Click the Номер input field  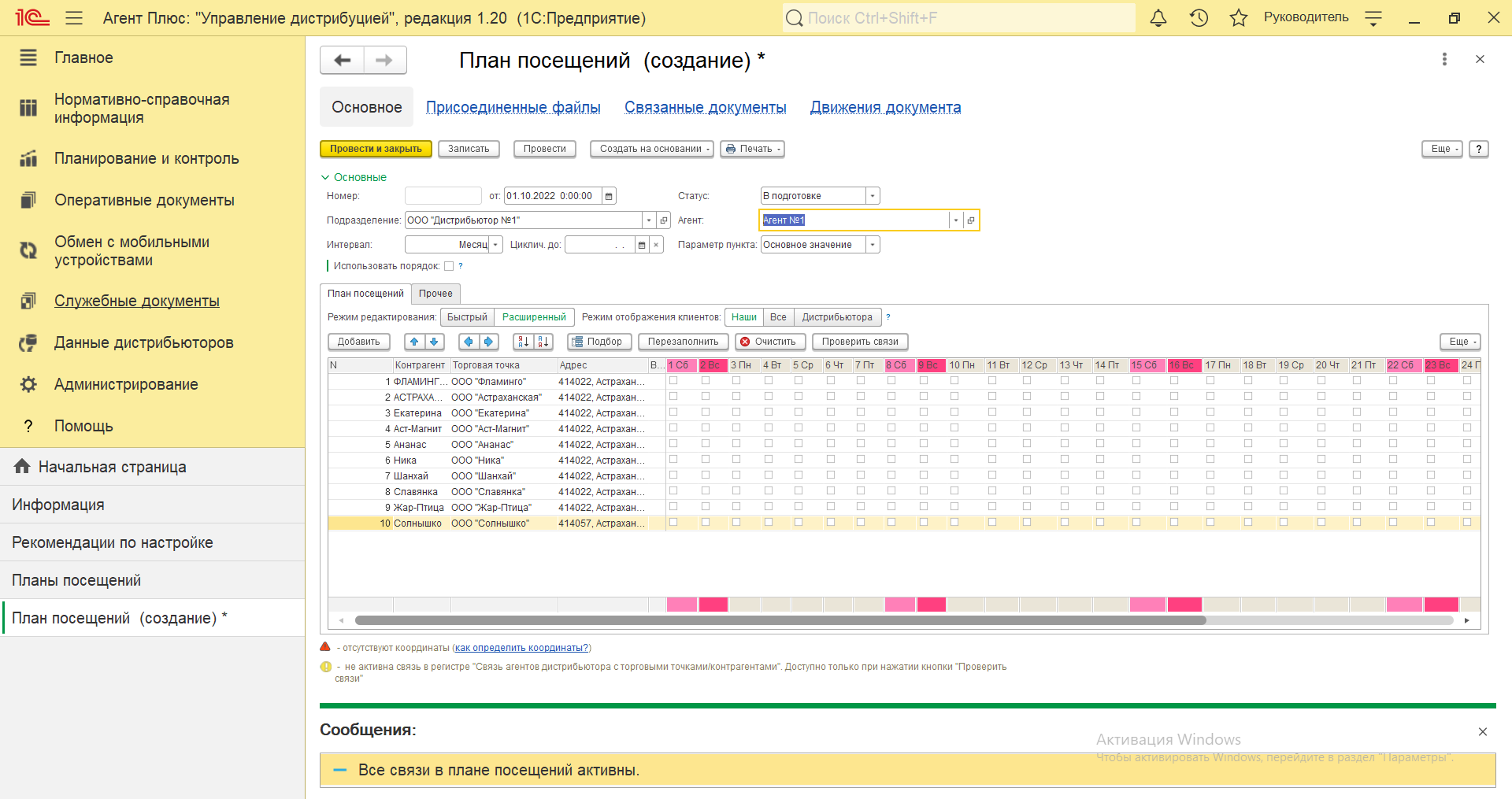[443, 196]
